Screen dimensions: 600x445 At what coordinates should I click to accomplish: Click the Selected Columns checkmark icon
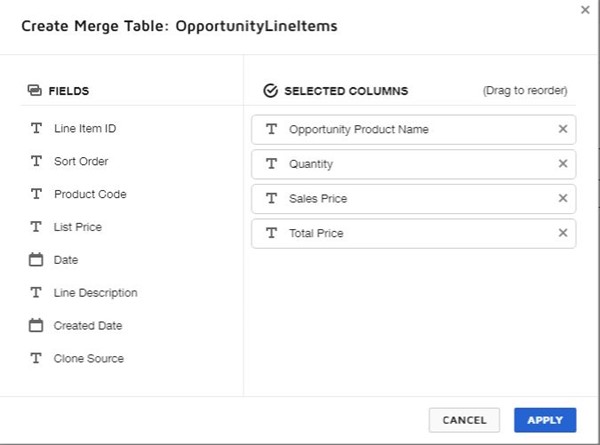pyautogui.click(x=270, y=91)
